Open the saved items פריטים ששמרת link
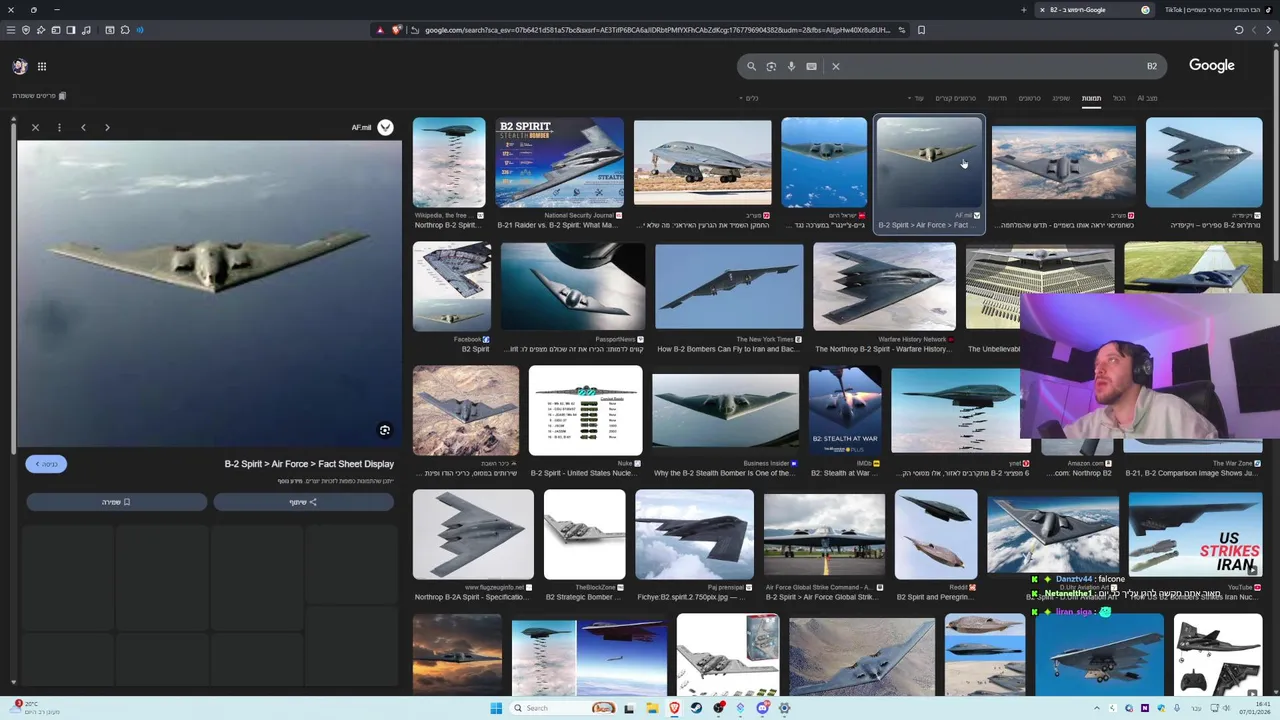This screenshot has width=1280, height=720. (x=39, y=96)
